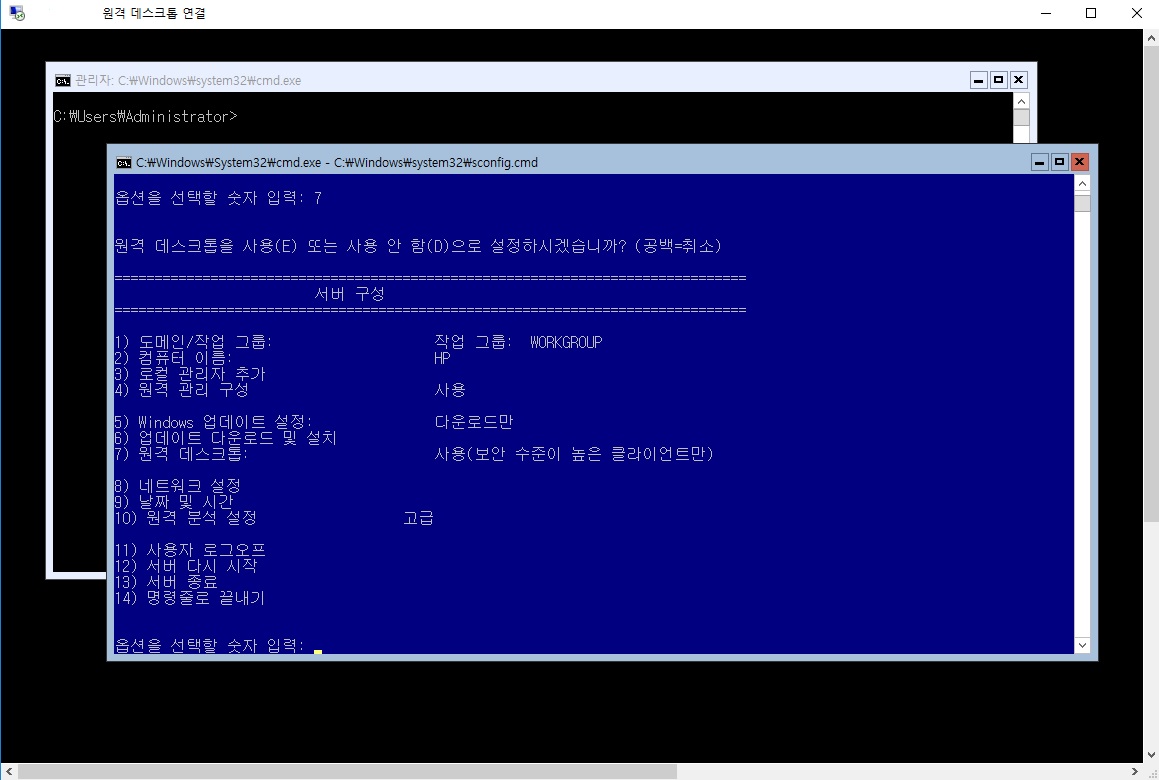
Task: Close the Remote Desktop Connection window
Action: point(1137,13)
